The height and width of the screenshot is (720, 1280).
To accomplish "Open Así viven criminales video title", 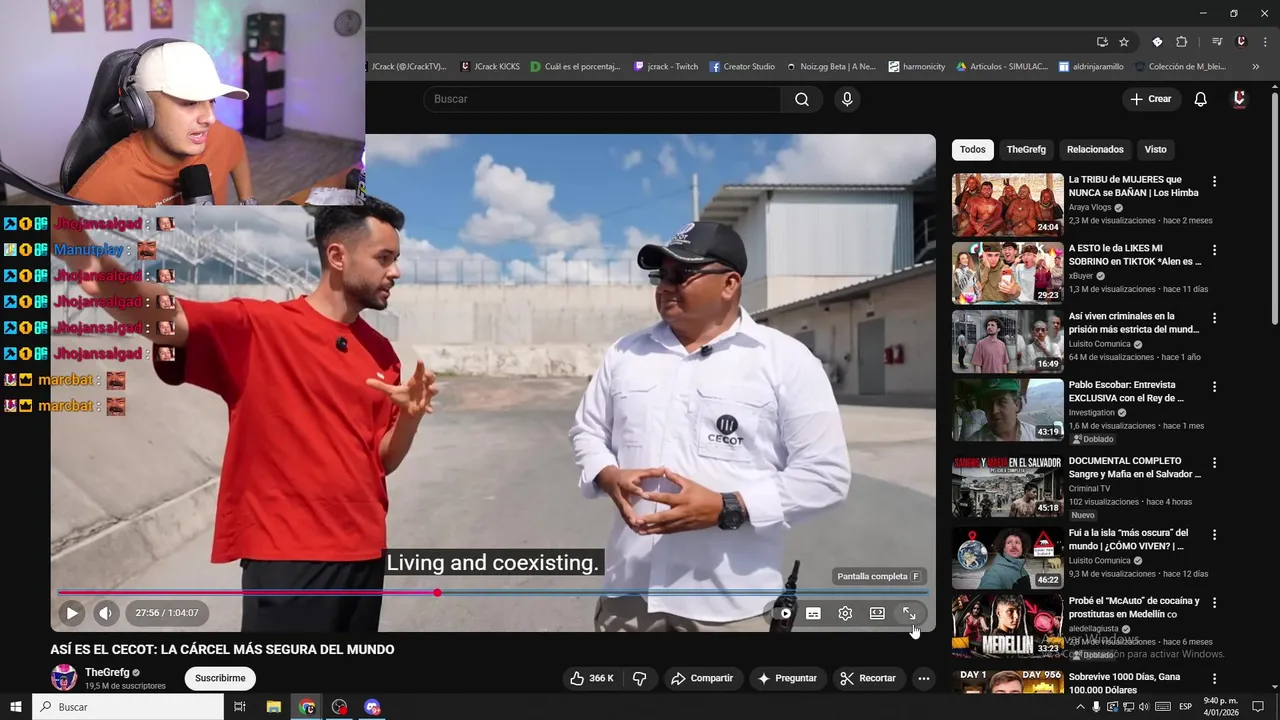I will click(1133, 323).
